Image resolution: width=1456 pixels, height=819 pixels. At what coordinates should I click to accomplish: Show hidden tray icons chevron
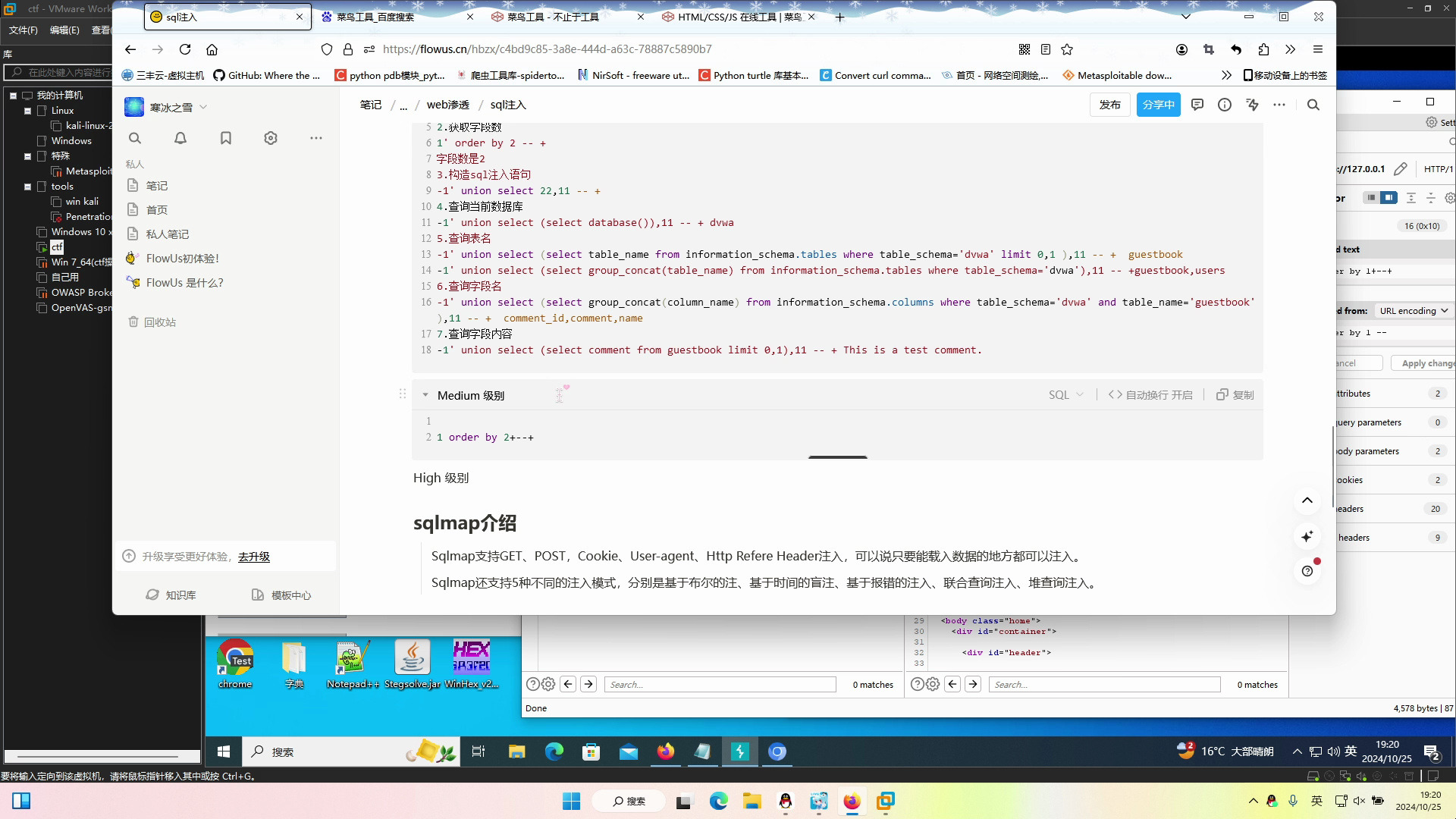tap(1253, 801)
